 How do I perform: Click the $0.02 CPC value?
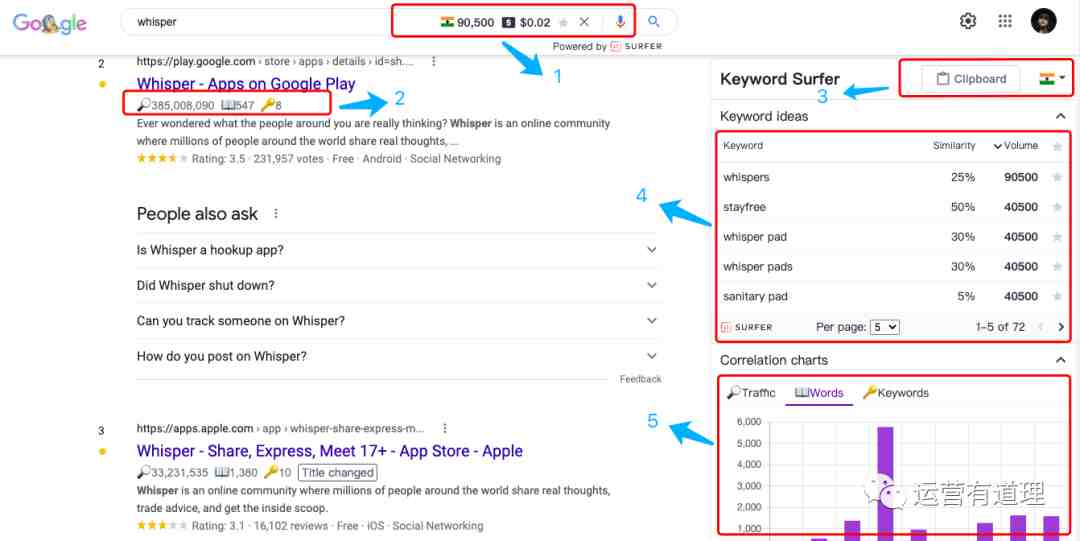tap(535, 22)
